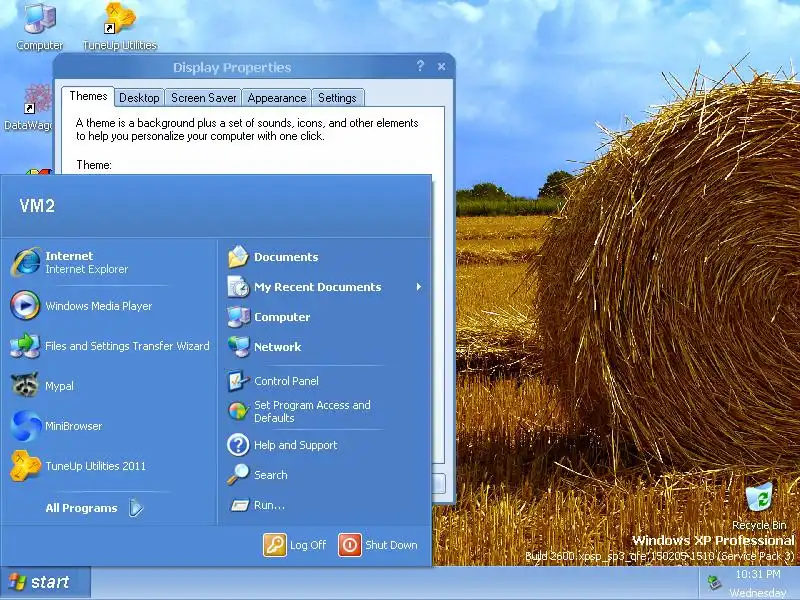Click the red Shut Down icon
Screen dimensions: 800x600
click(349, 545)
